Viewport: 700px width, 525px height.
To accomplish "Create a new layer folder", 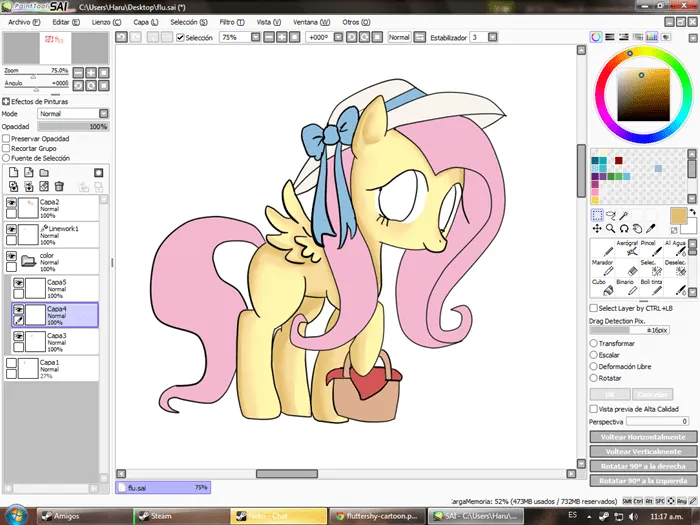I will 44,173.
